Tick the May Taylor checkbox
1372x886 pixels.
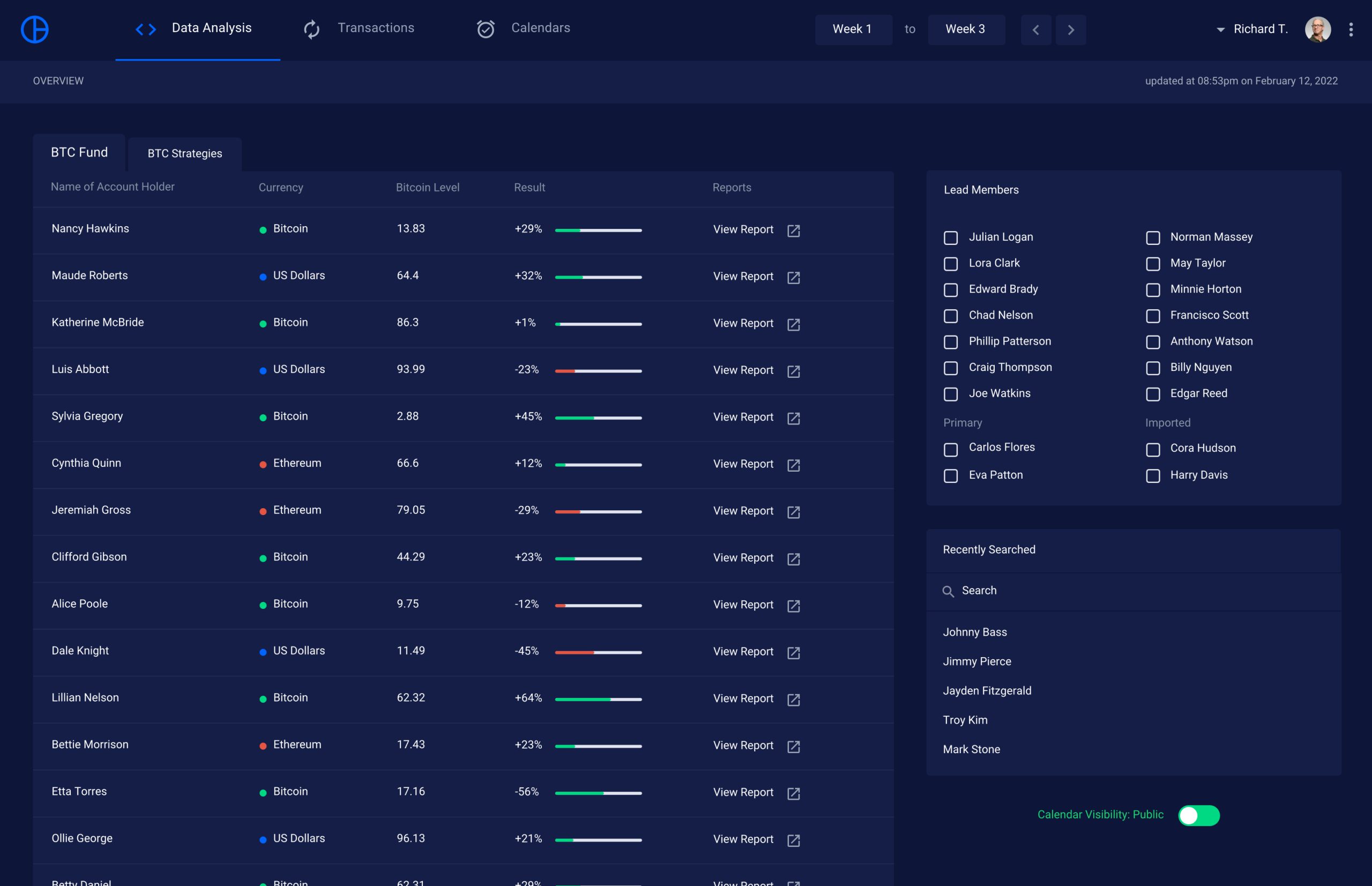point(1152,264)
